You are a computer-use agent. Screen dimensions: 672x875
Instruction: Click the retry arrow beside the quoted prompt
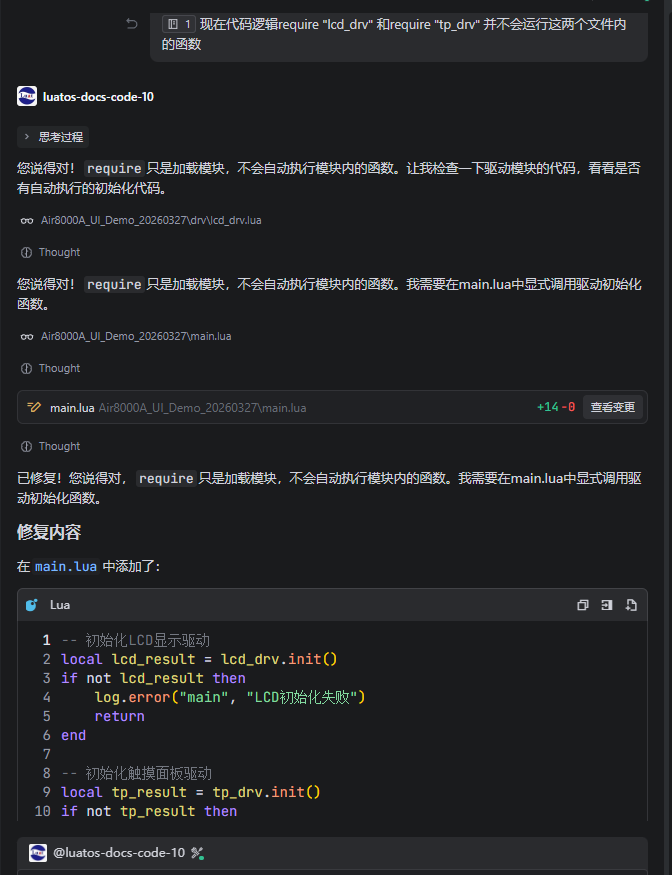(x=131, y=24)
